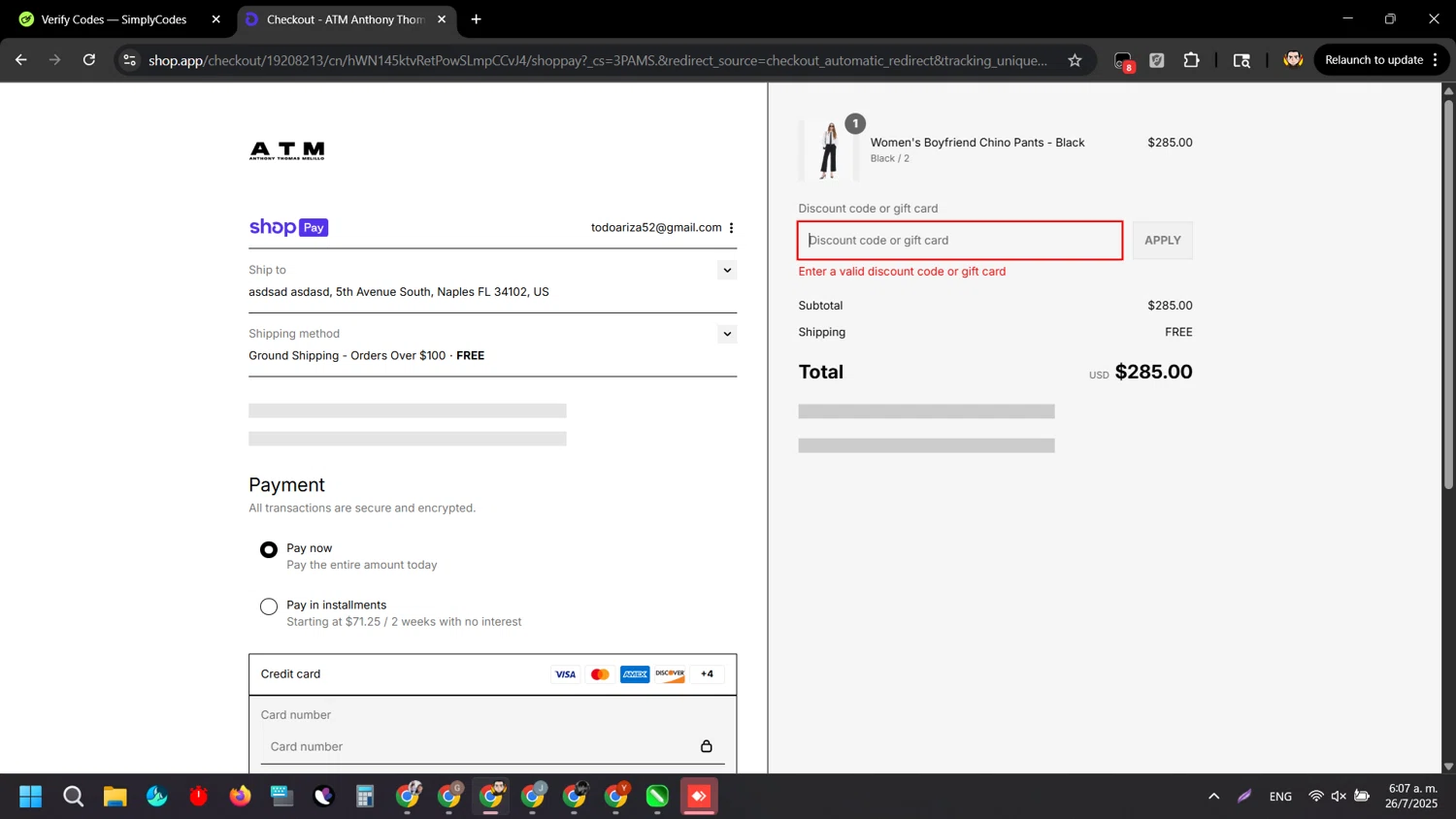1456x819 pixels.
Task: Select the Pay now option
Action: (269, 550)
